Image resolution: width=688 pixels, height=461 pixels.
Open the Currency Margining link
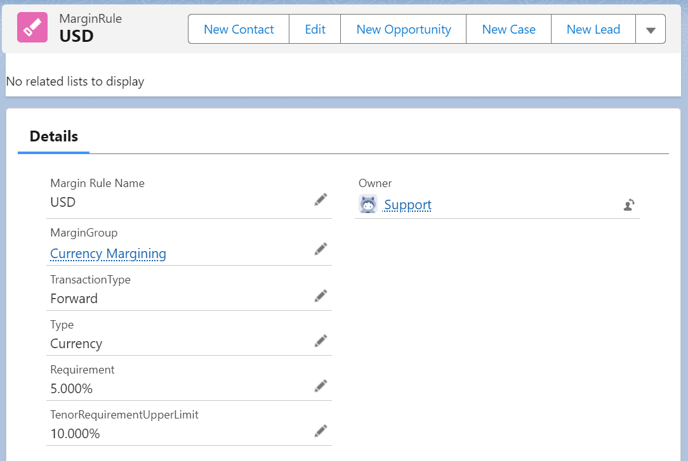coord(108,254)
